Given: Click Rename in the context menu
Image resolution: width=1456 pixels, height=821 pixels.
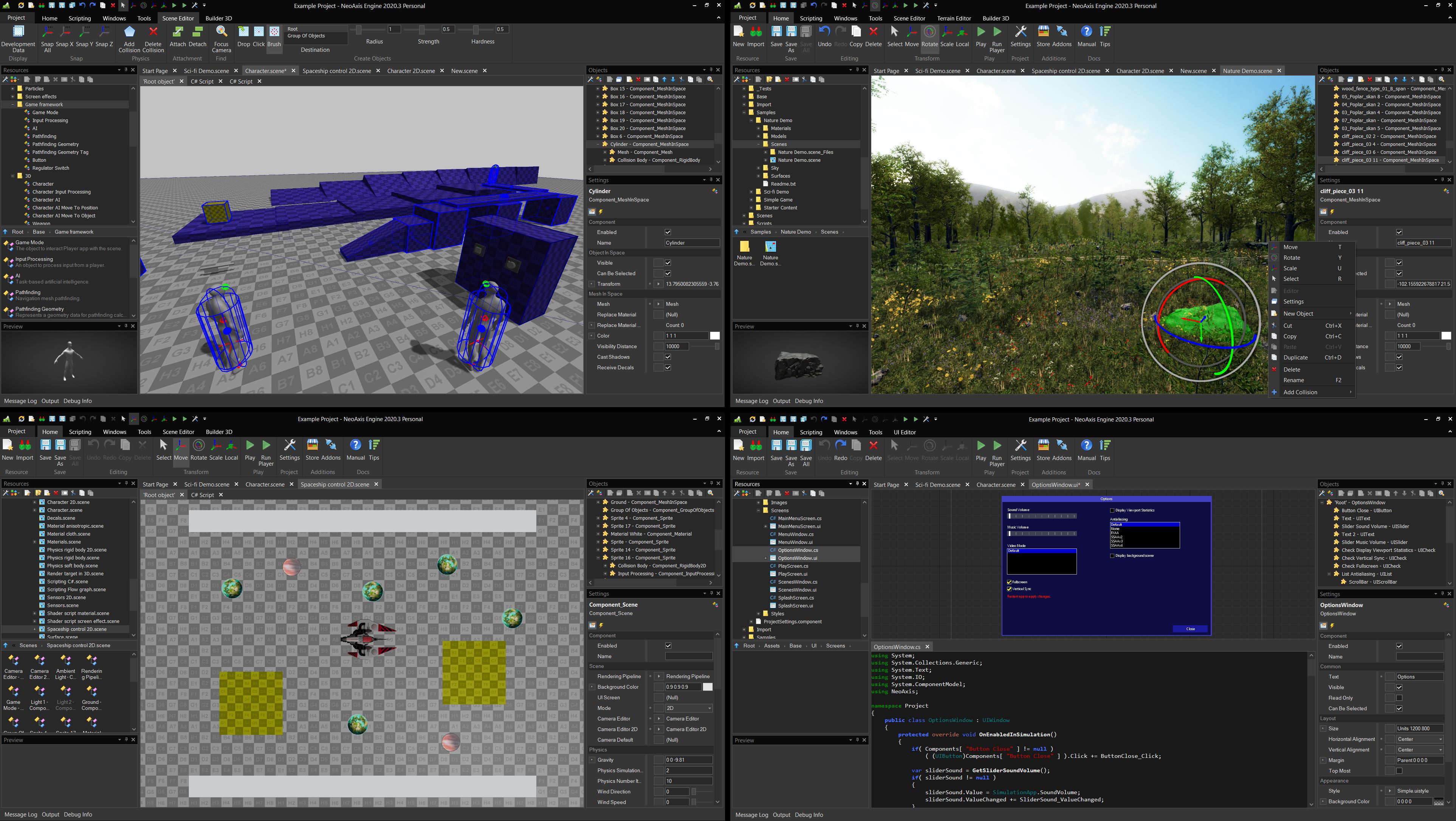Looking at the screenshot, I should (x=1294, y=380).
